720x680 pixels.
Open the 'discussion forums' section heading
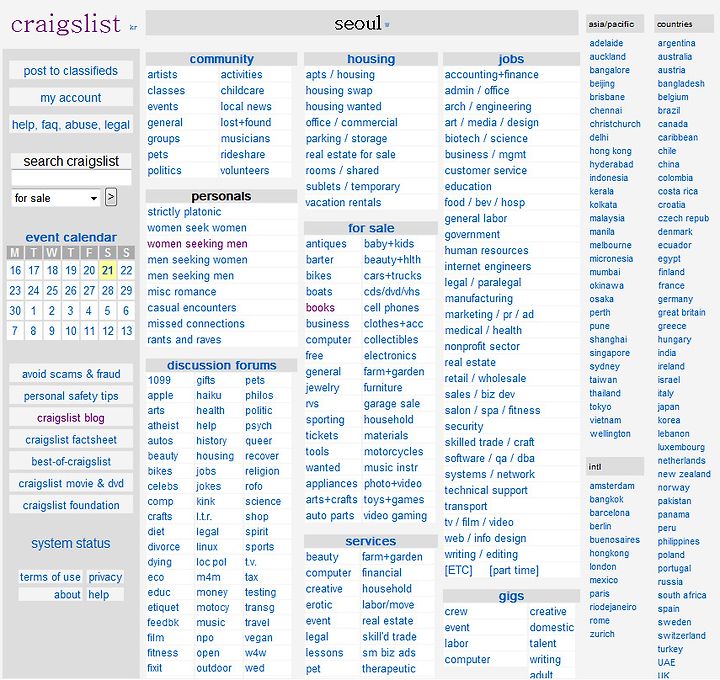[x=221, y=365]
